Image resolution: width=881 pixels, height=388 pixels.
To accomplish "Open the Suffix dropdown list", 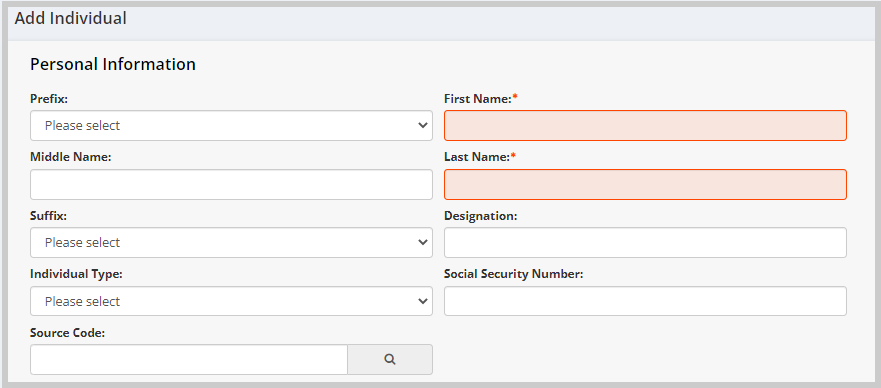I will 231,243.
